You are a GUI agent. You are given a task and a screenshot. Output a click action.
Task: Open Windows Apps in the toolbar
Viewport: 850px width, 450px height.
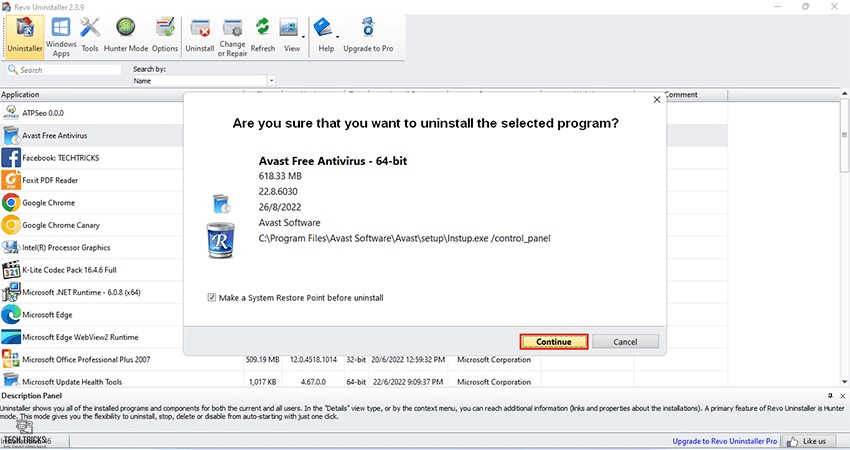pyautogui.click(x=61, y=36)
